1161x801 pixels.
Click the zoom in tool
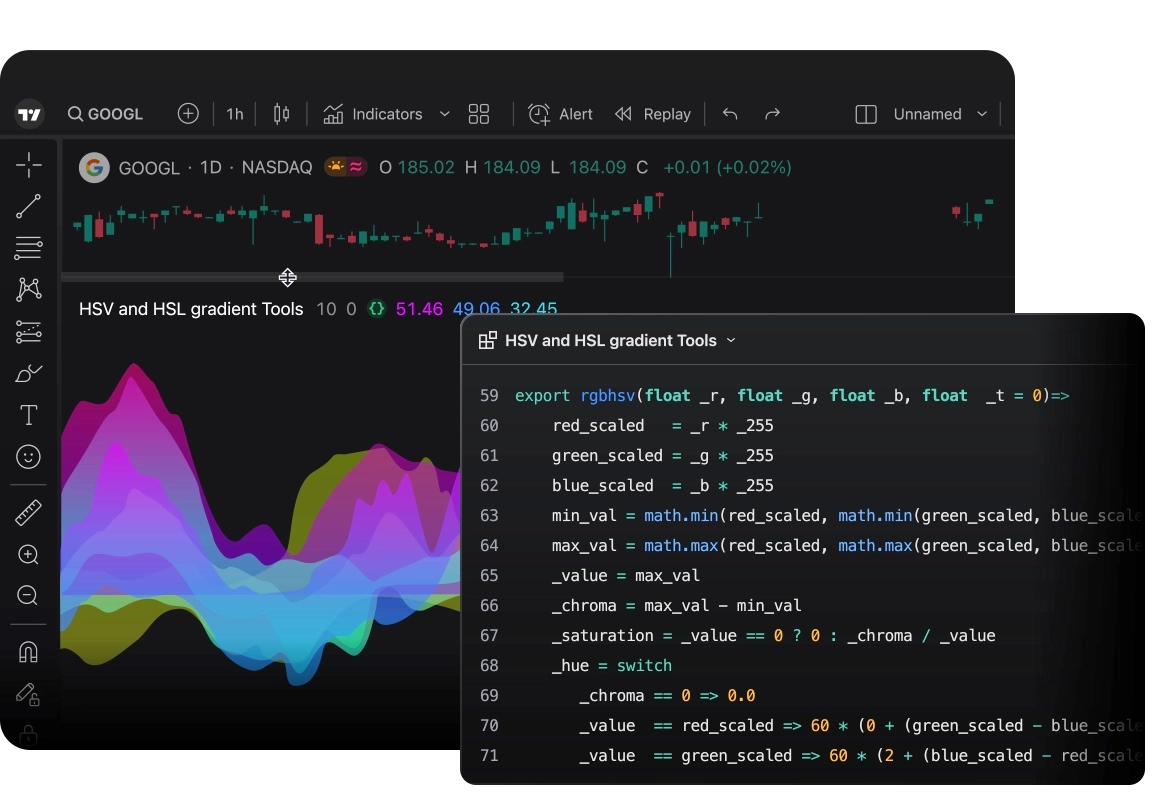[28, 555]
